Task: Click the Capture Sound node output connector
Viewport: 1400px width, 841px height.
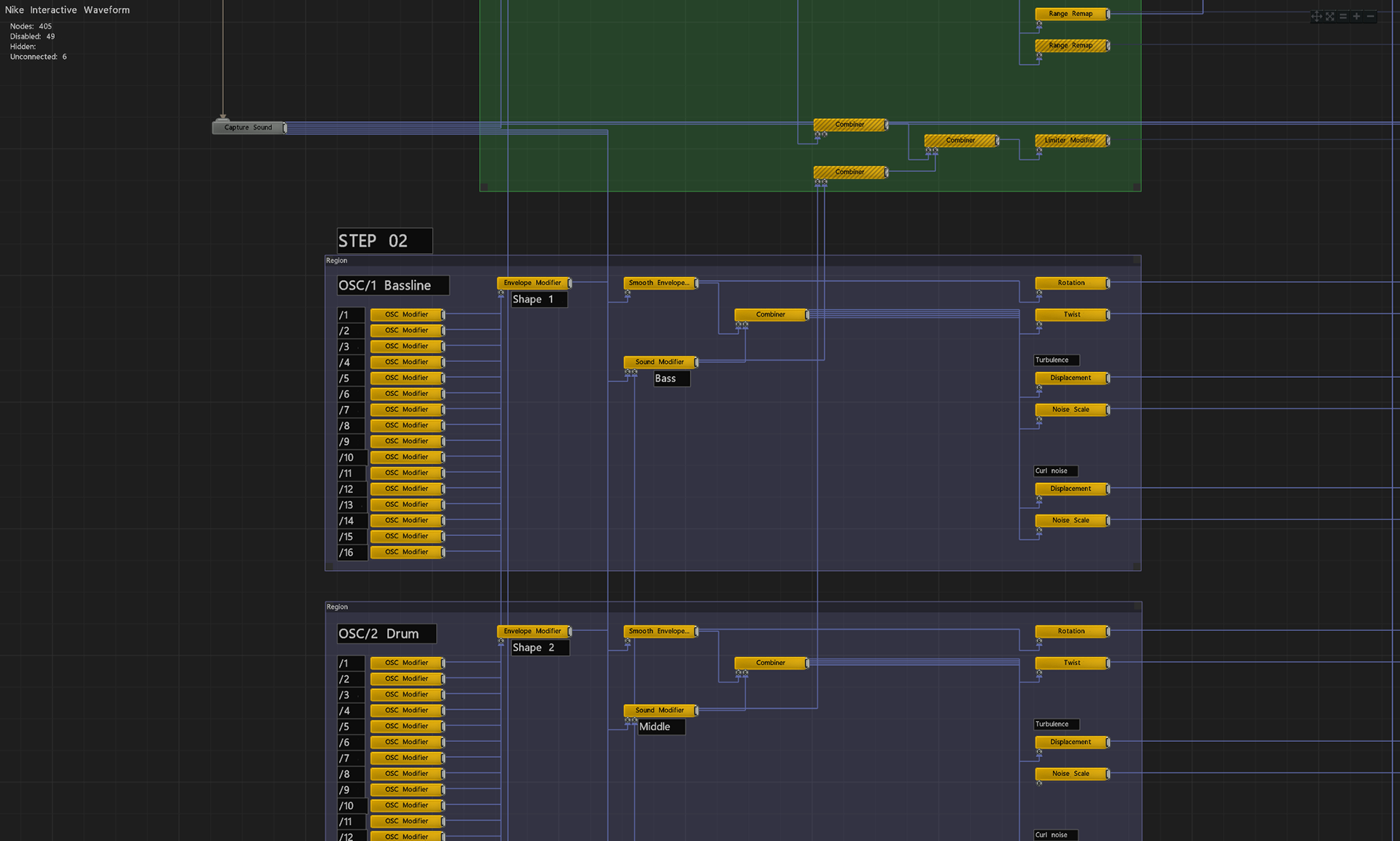Action: point(285,128)
